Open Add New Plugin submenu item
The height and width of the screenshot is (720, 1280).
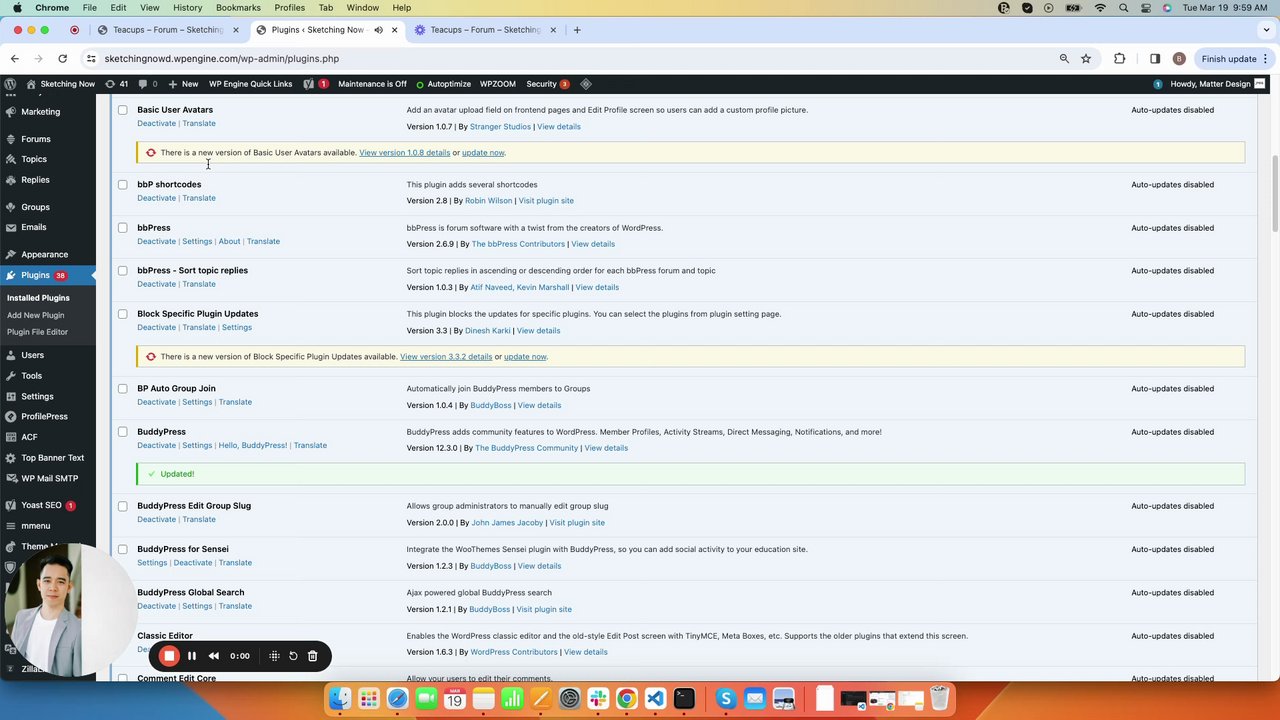[36, 315]
